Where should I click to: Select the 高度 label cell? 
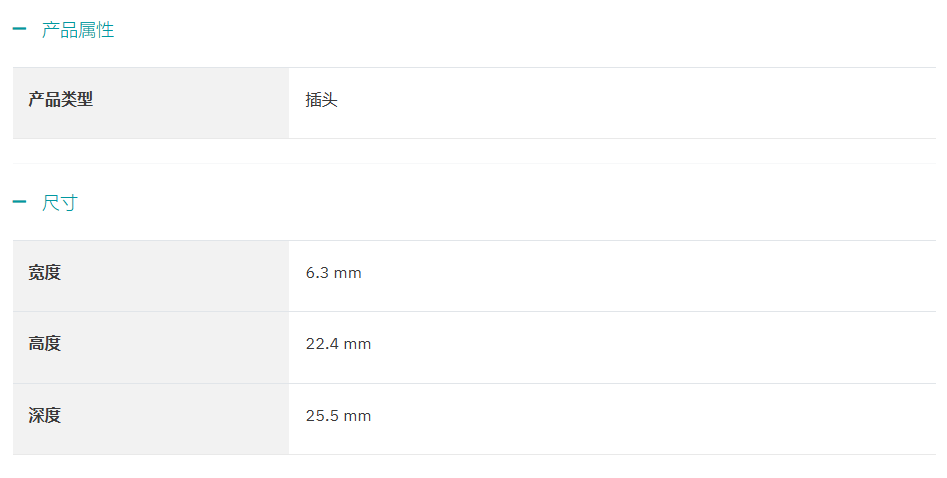coord(151,347)
